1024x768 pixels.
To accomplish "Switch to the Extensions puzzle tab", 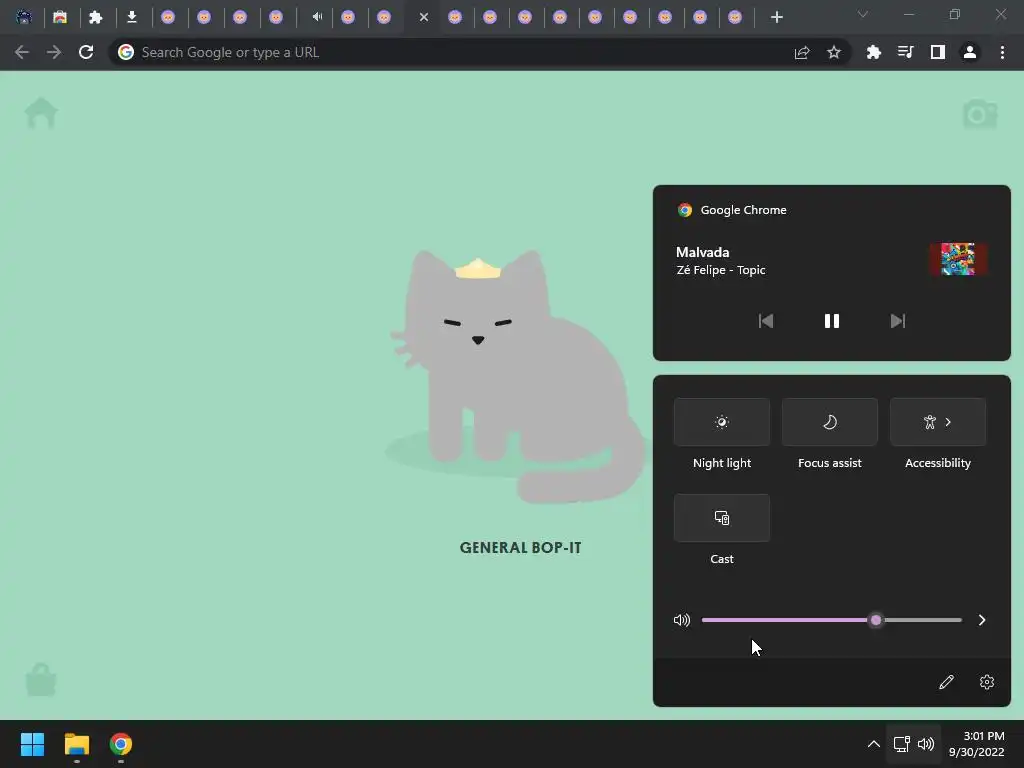I will (96, 17).
